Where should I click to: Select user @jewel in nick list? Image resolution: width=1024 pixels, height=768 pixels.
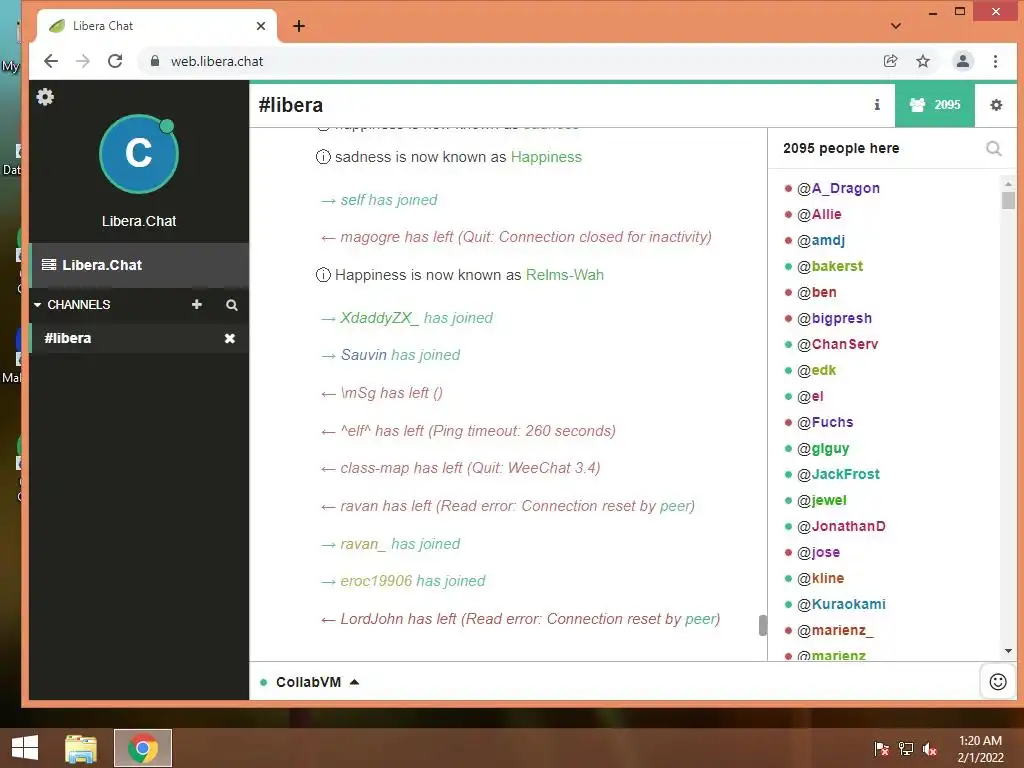(822, 500)
